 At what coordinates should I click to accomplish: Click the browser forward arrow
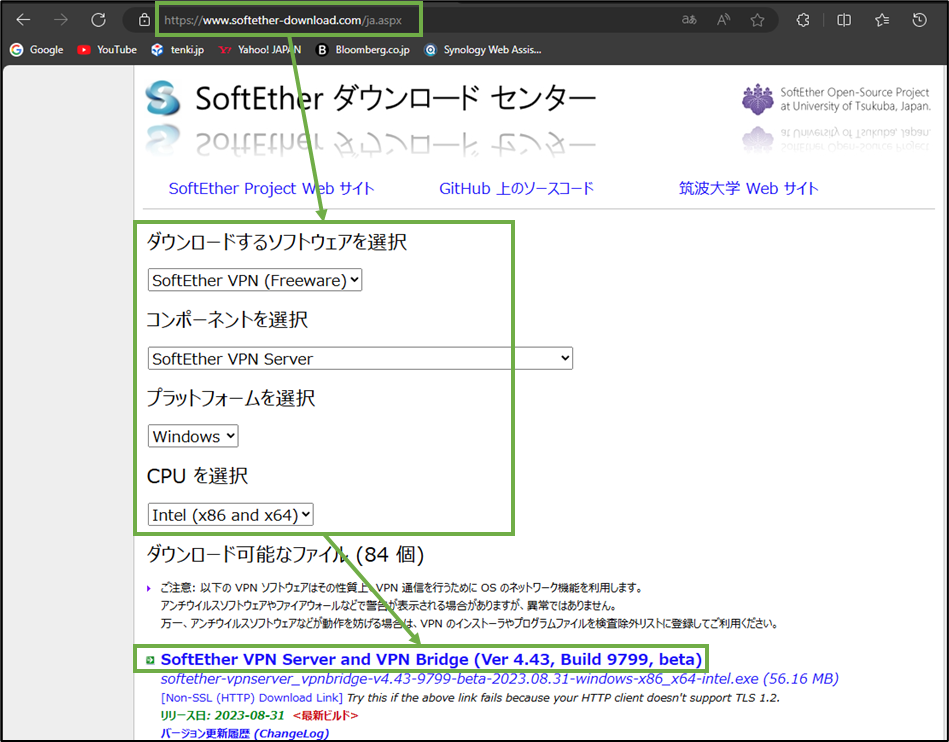point(61,20)
